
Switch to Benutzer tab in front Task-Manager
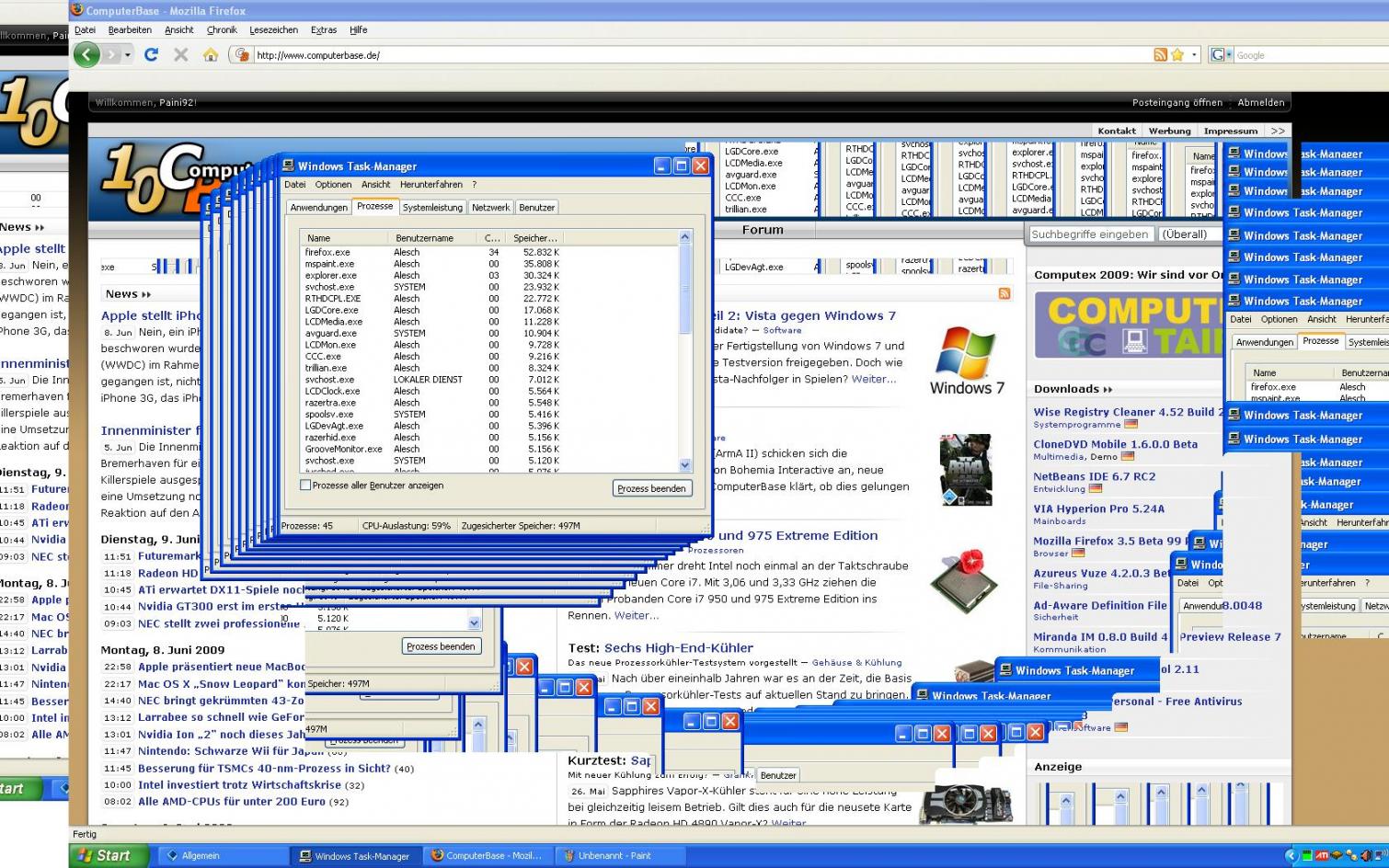coord(536,208)
